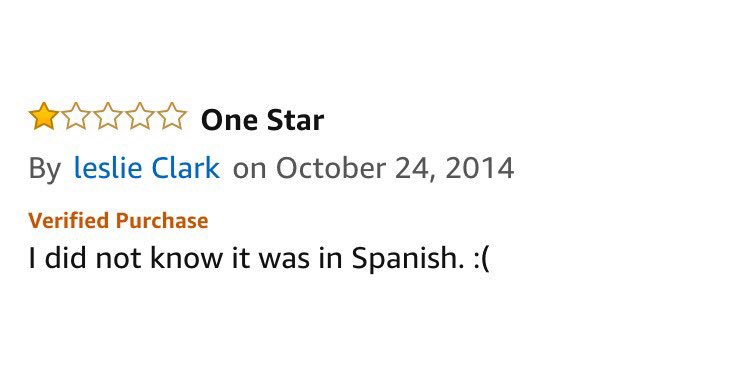Click the surname "Clark" in reviewer link
The width and height of the screenshot is (750, 389).
click(x=186, y=168)
